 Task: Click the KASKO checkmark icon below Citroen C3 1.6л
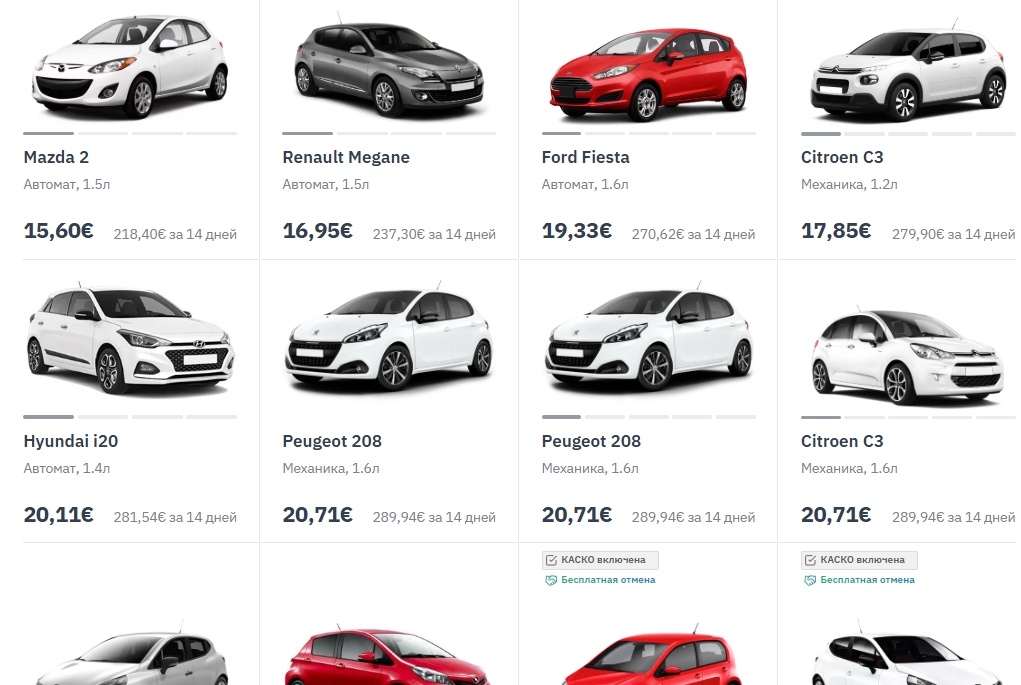pos(810,560)
